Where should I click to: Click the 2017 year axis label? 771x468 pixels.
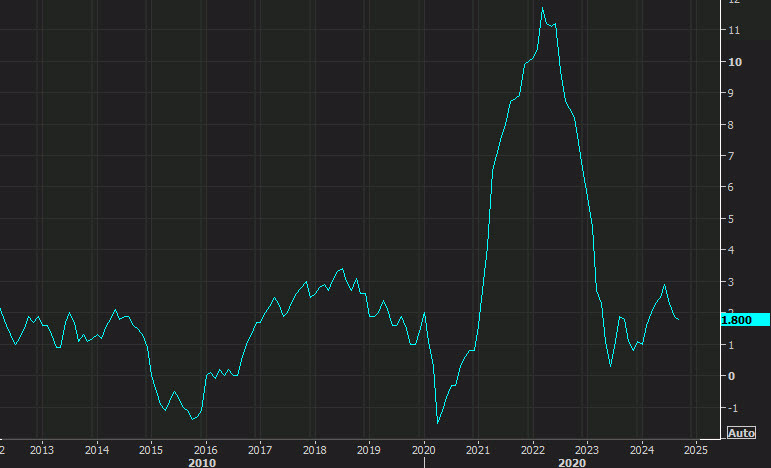260,450
